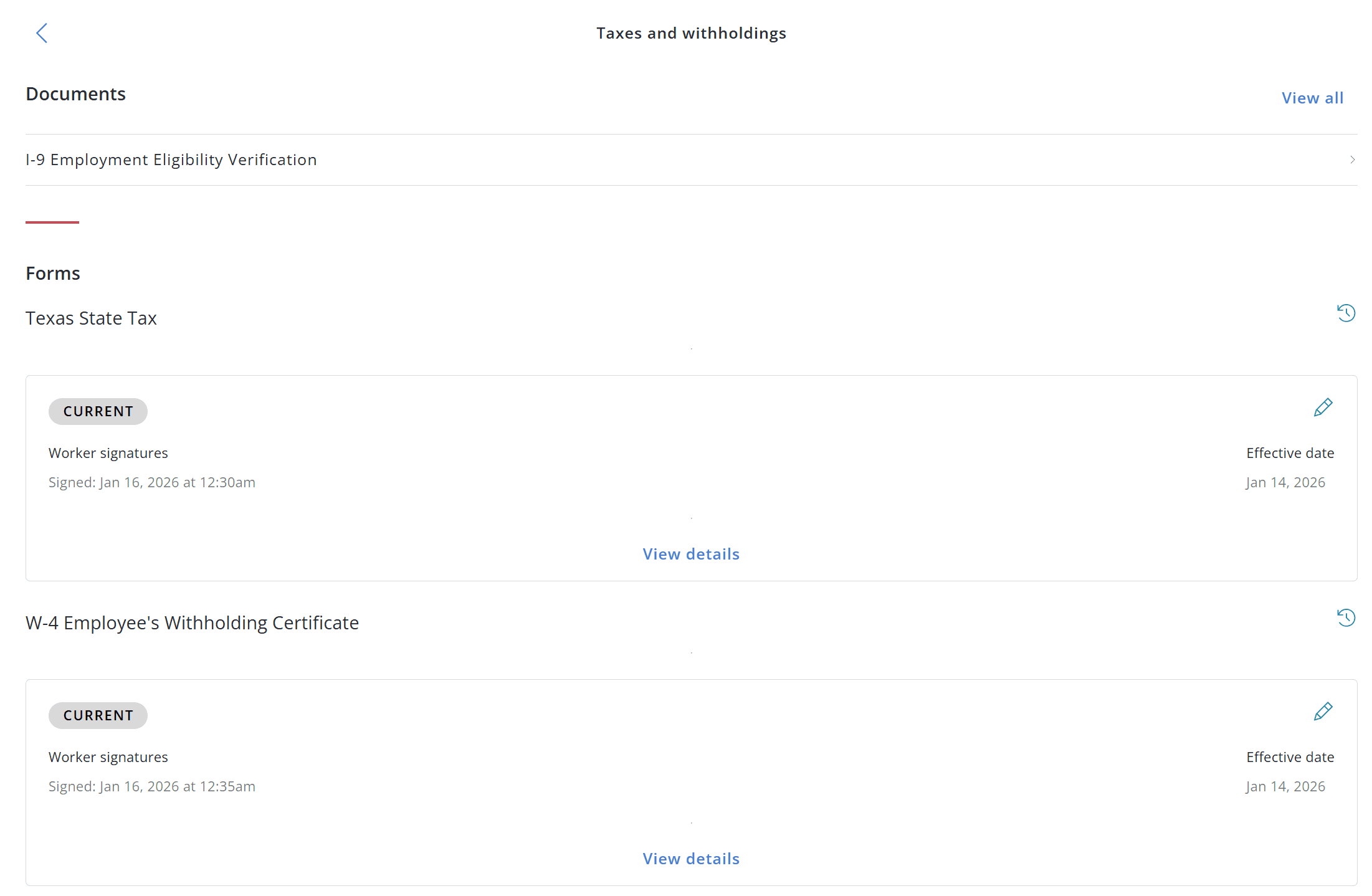Open Texas State Tax history icon

1346,313
